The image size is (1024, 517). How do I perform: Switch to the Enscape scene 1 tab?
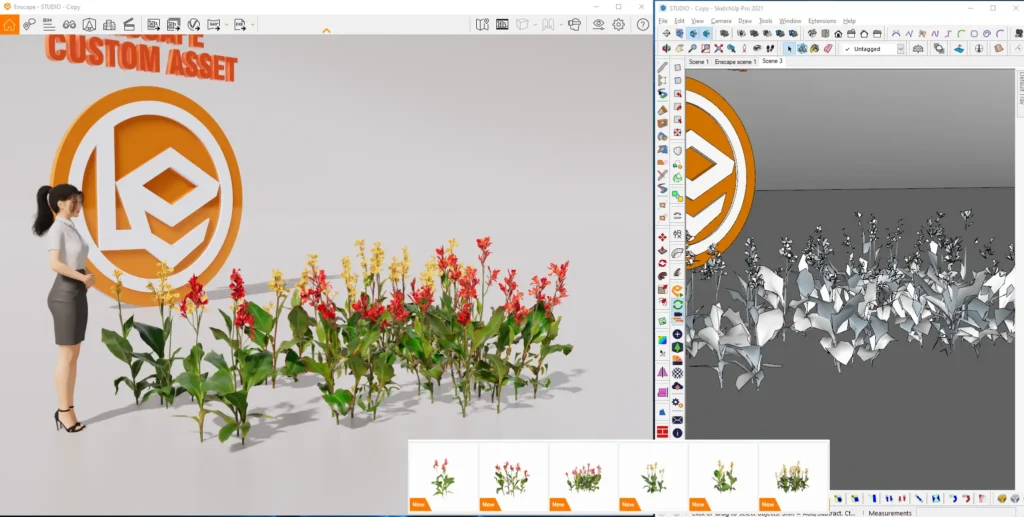point(735,61)
